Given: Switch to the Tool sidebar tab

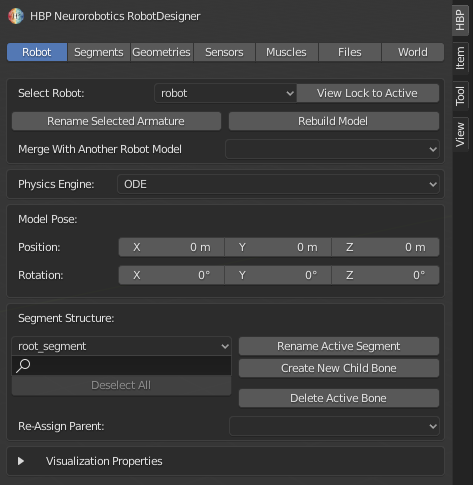Looking at the screenshot, I should [x=460, y=96].
